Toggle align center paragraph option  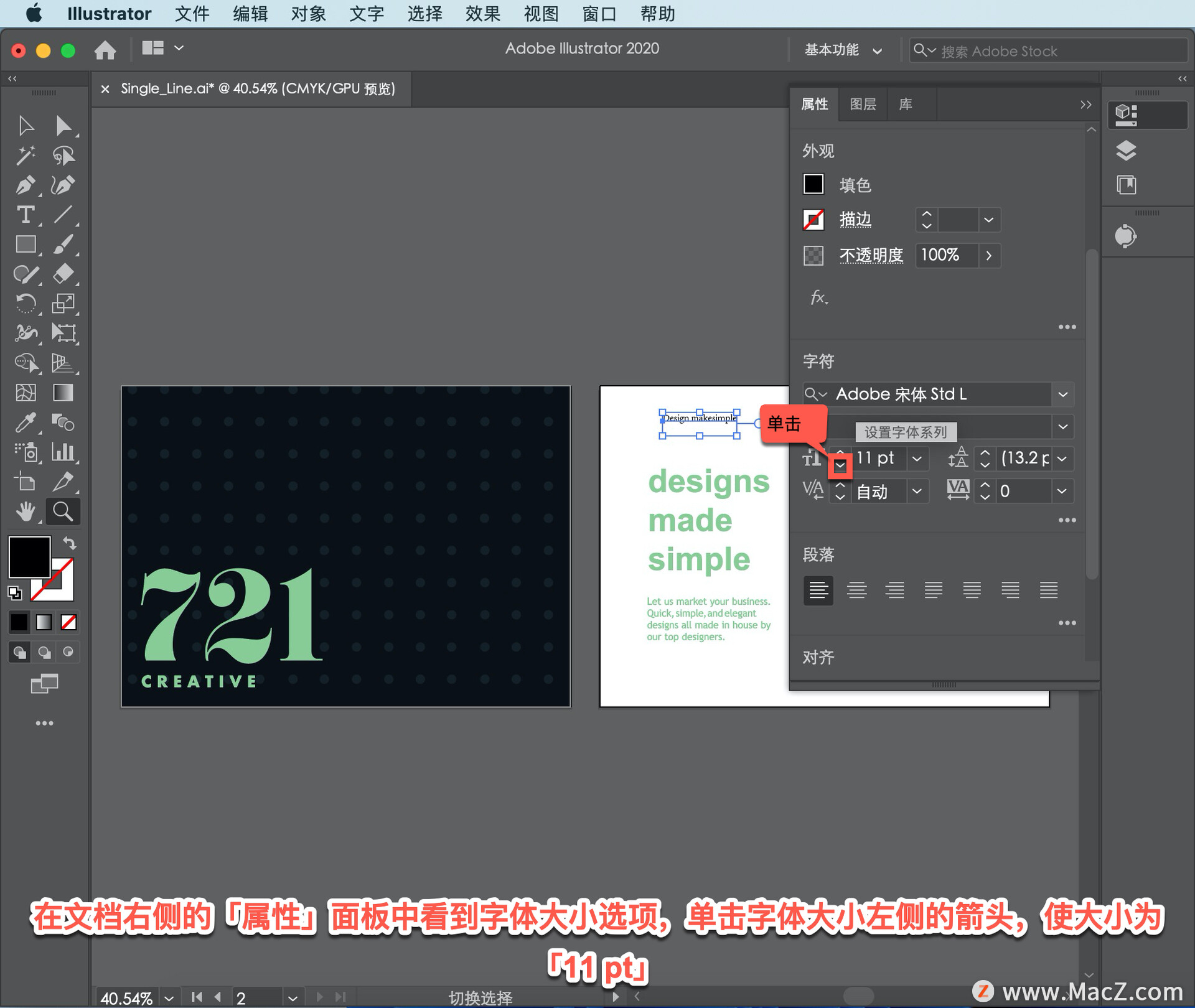856,589
